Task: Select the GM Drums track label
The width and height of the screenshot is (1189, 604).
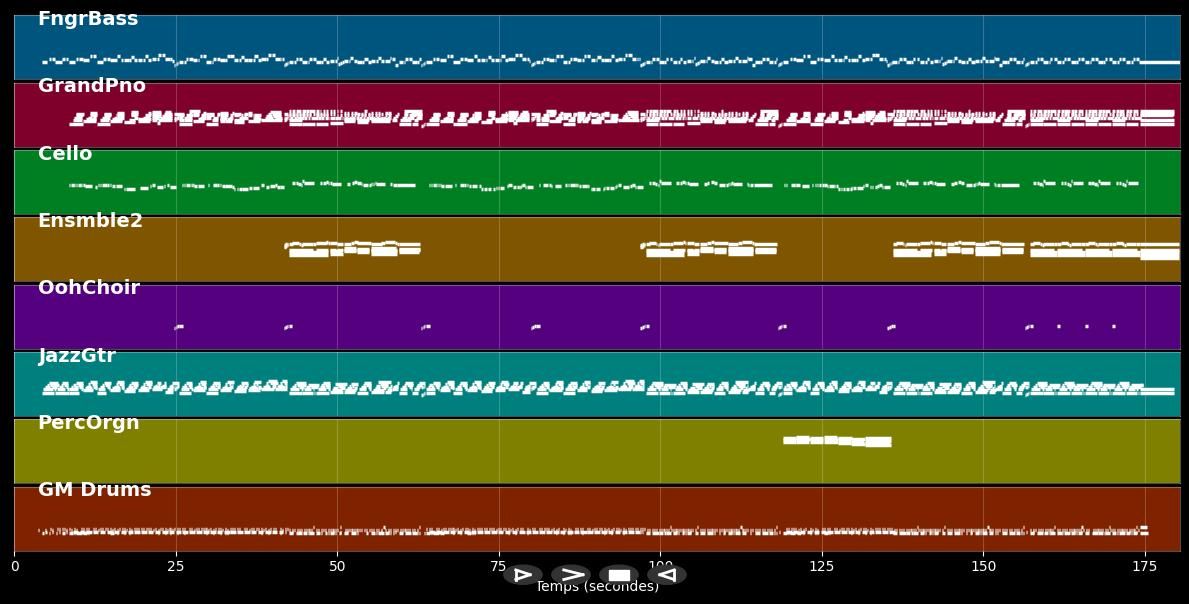Action: 94,490
